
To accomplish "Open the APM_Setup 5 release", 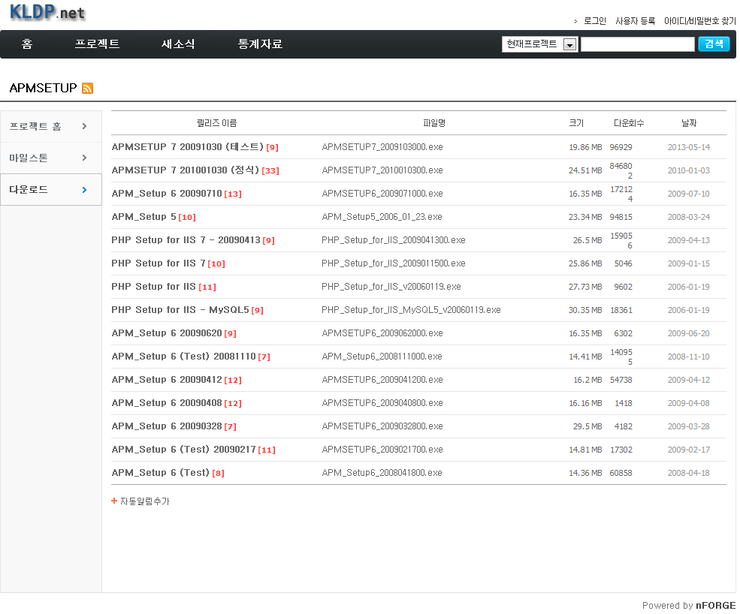I will tap(144, 217).
